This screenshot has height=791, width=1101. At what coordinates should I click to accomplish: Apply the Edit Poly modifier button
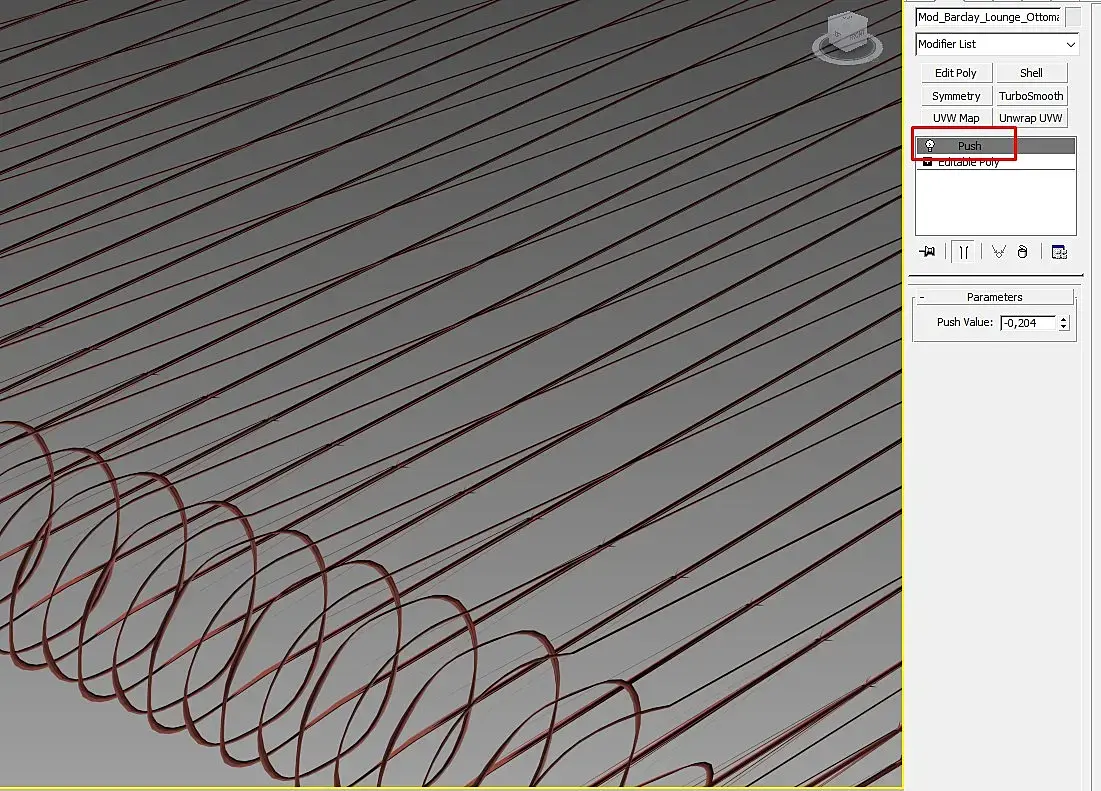pyautogui.click(x=956, y=73)
